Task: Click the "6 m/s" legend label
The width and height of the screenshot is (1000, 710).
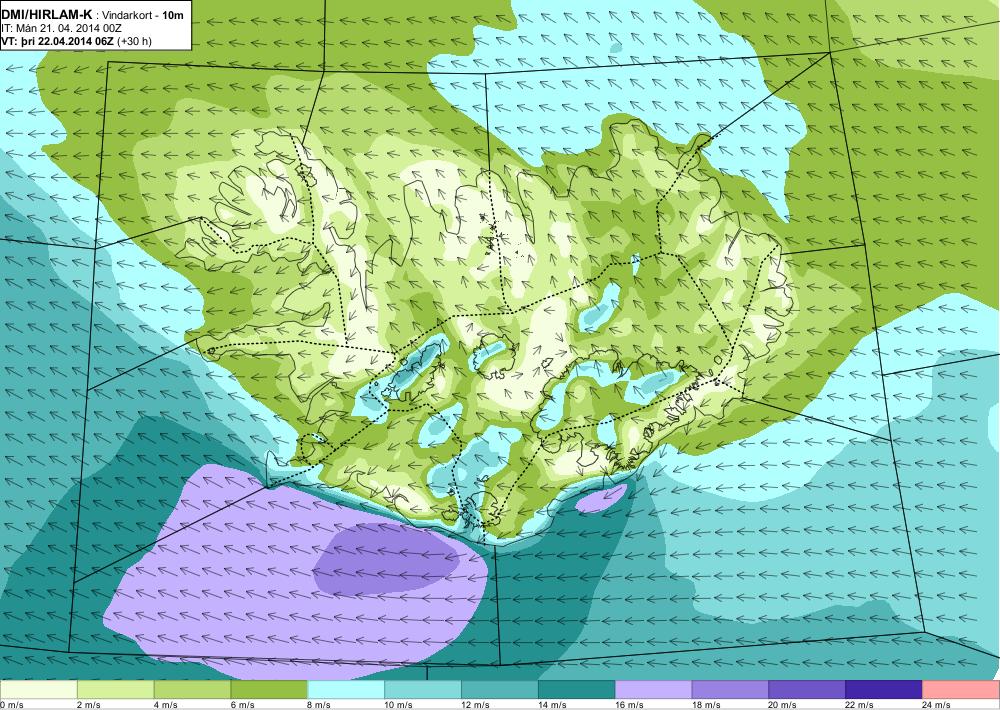Action: click(242, 705)
